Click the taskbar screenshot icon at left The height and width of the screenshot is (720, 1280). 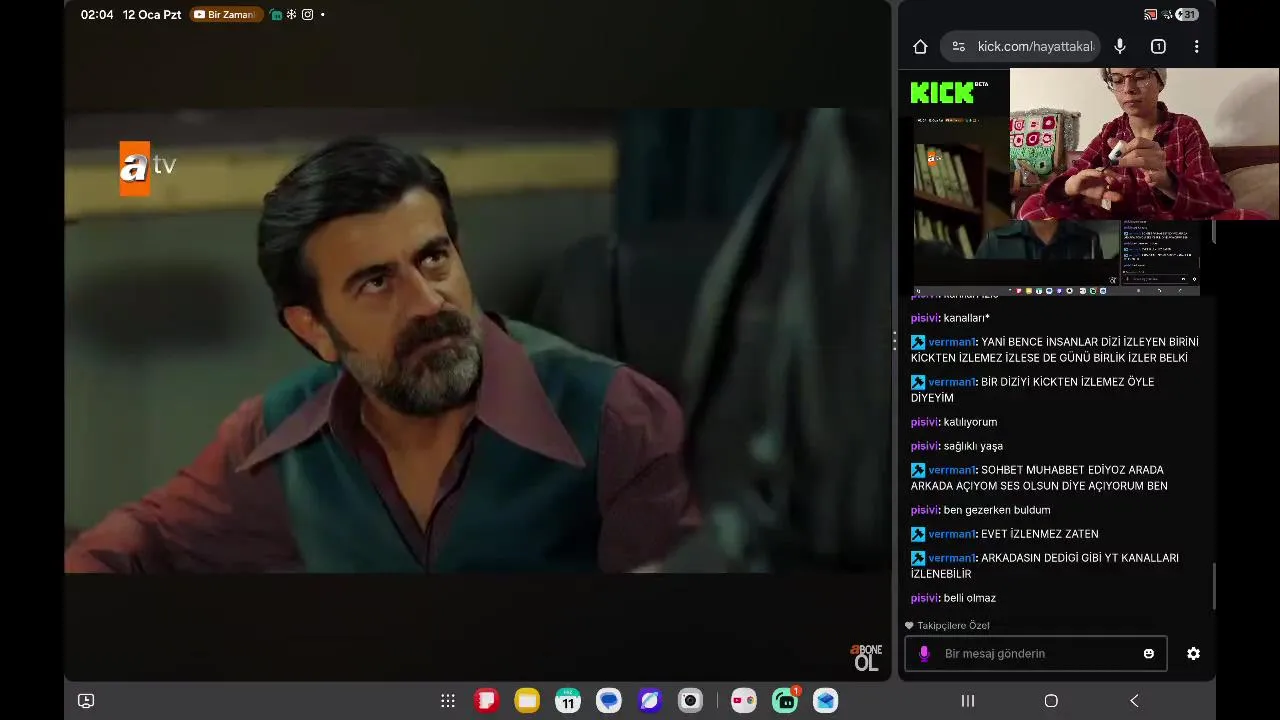(x=86, y=701)
